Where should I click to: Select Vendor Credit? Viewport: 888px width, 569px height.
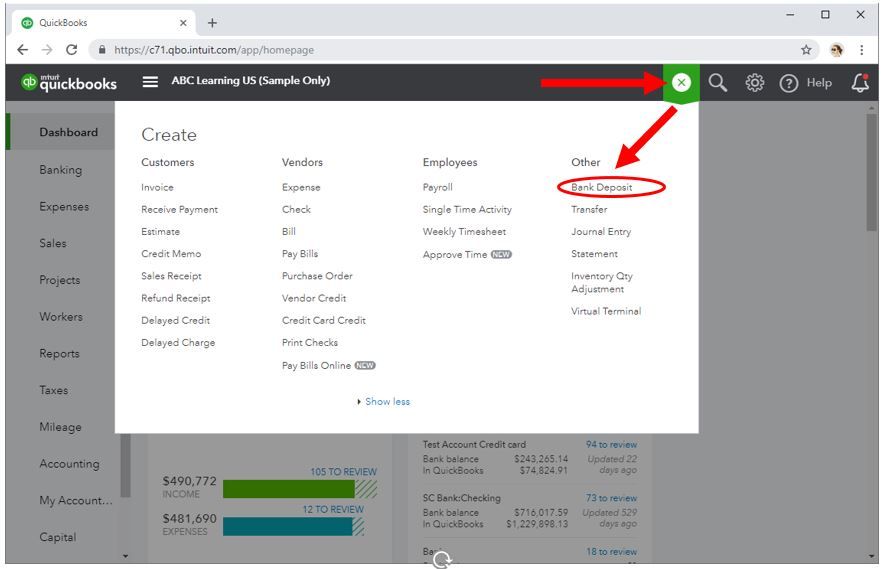pos(314,298)
